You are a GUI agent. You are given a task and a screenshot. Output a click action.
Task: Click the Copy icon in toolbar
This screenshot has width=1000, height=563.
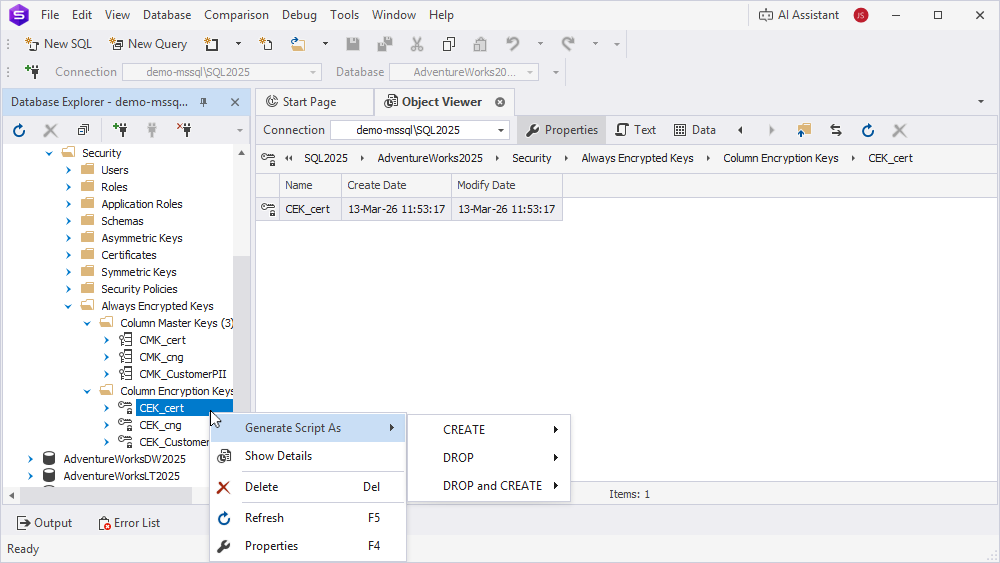coord(449,44)
